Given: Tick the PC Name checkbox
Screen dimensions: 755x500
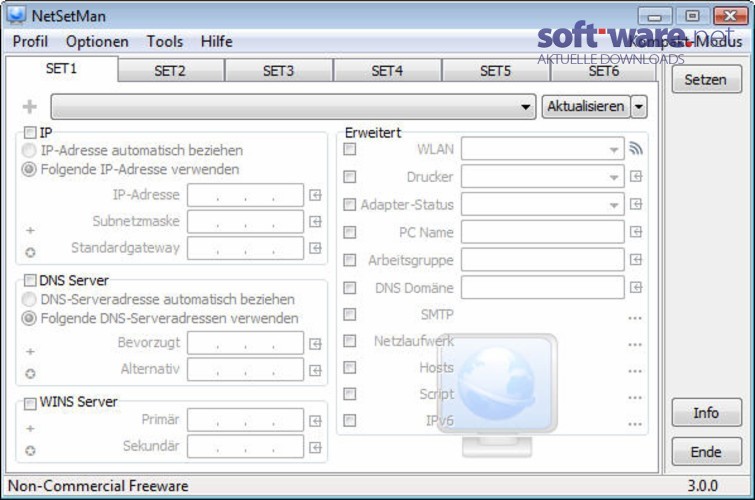Looking at the screenshot, I should [x=350, y=232].
